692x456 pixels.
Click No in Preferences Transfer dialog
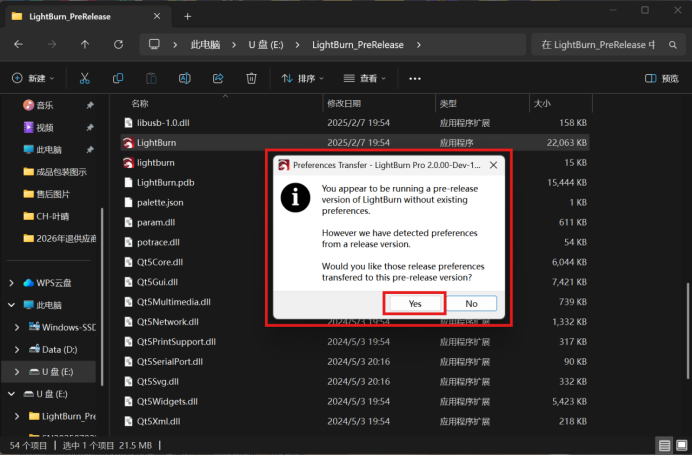pyautogui.click(x=471, y=303)
